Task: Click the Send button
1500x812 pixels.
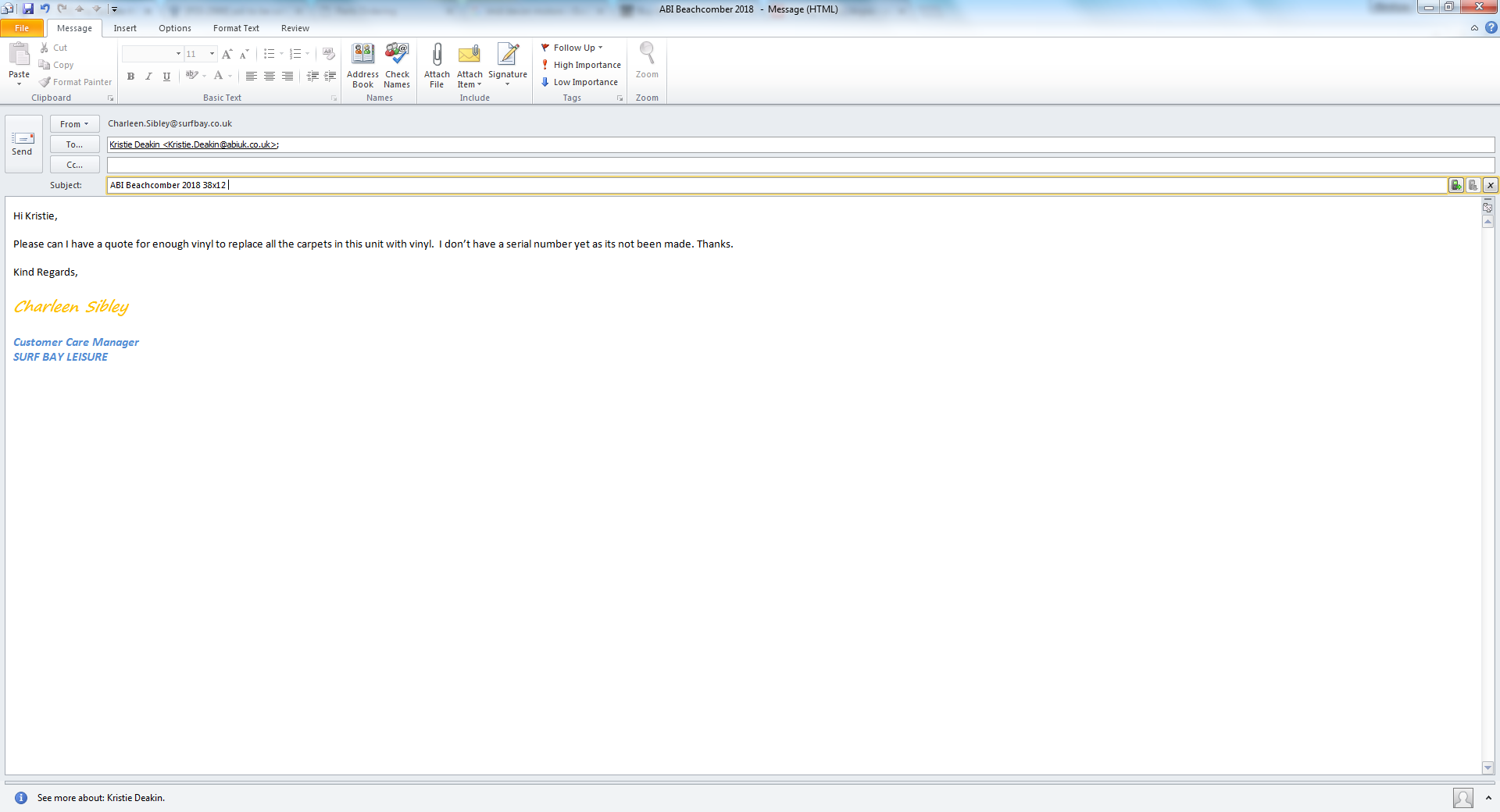Action: click(x=23, y=144)
